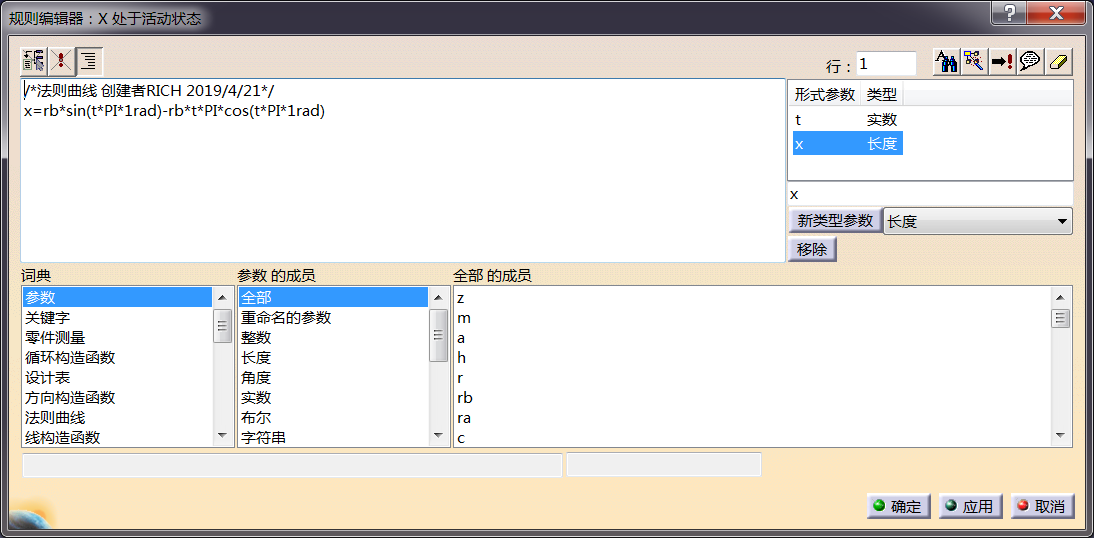The width and height of the screenshot is (1094, 538).
Task: Click dictionary list scroll down arrow
Action: (x=223, y=435)
